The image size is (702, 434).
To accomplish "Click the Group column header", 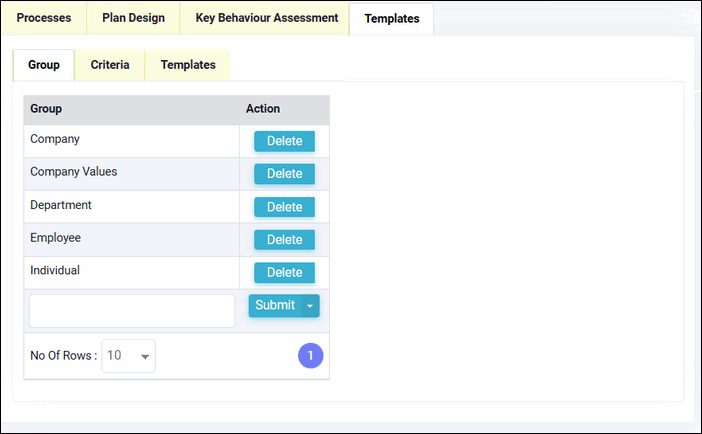I will point(47,109).
